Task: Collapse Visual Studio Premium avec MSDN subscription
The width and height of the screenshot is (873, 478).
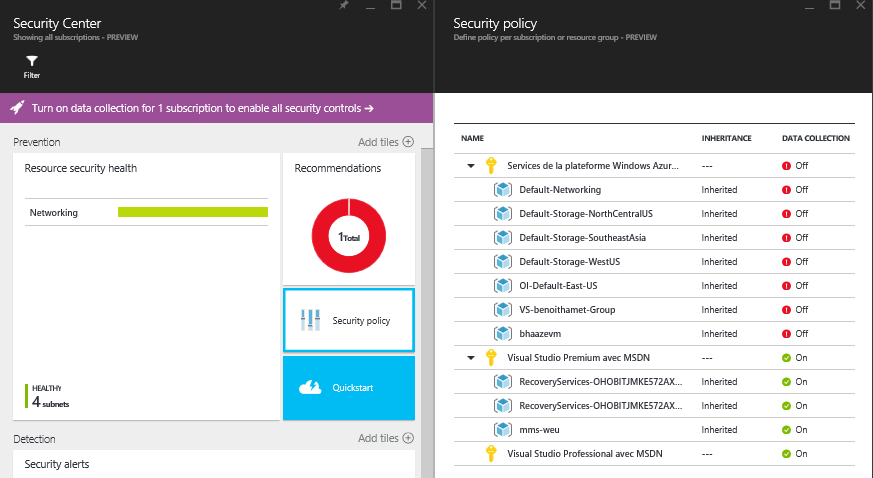Action: pyautogui.click(x=471, y=357)
